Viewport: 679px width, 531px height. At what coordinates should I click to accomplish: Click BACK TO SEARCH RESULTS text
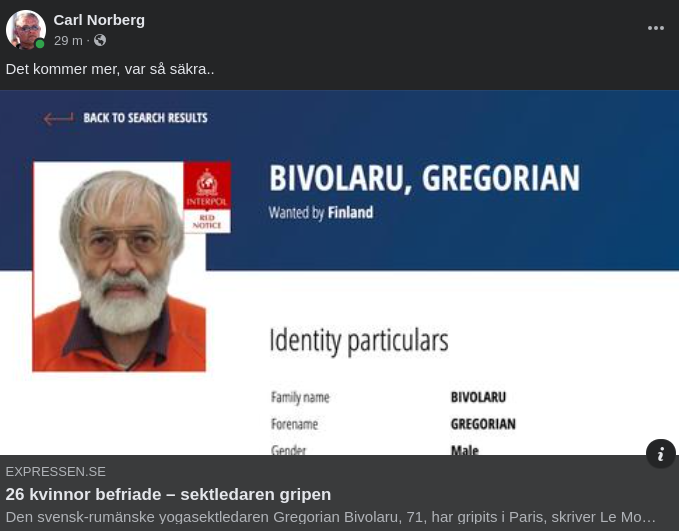pos(146,118)
